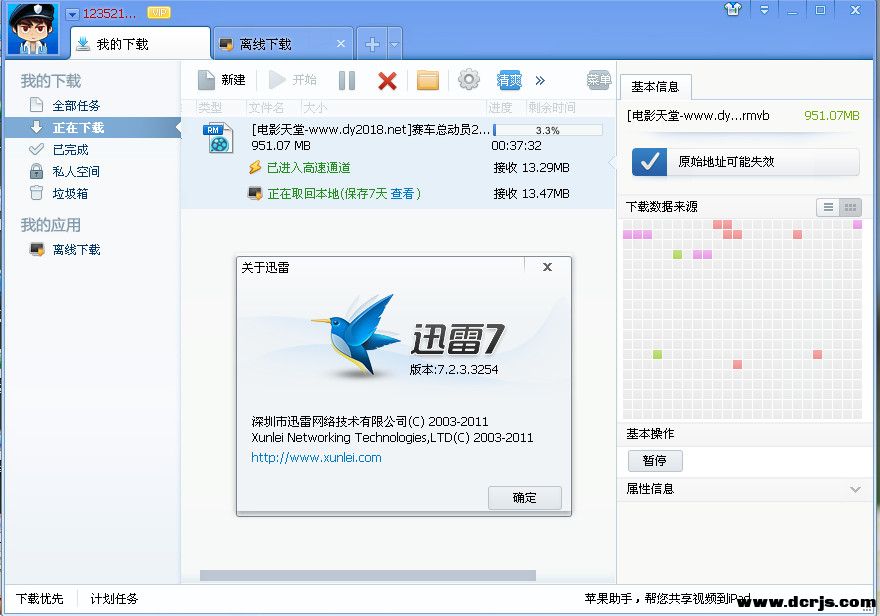Click the user avatar picture
Viewport: 880px width, 616px height.
click(x=33, y=30)
